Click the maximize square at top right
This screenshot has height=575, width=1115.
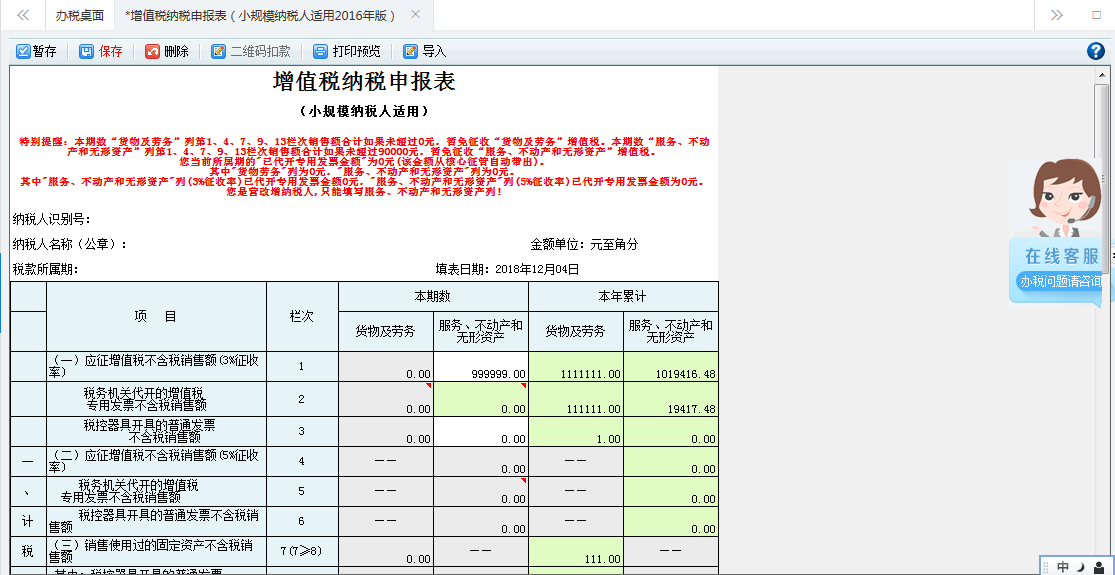click(x=1096, y=15)
